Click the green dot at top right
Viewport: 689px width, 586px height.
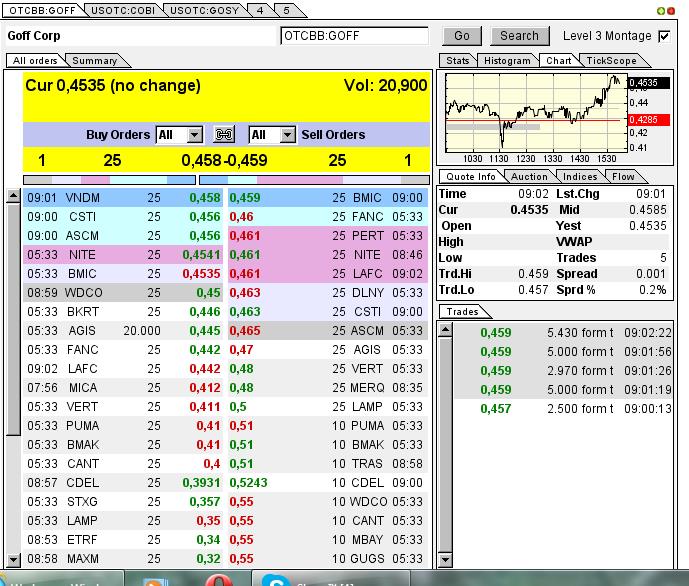tap(661, 11)
